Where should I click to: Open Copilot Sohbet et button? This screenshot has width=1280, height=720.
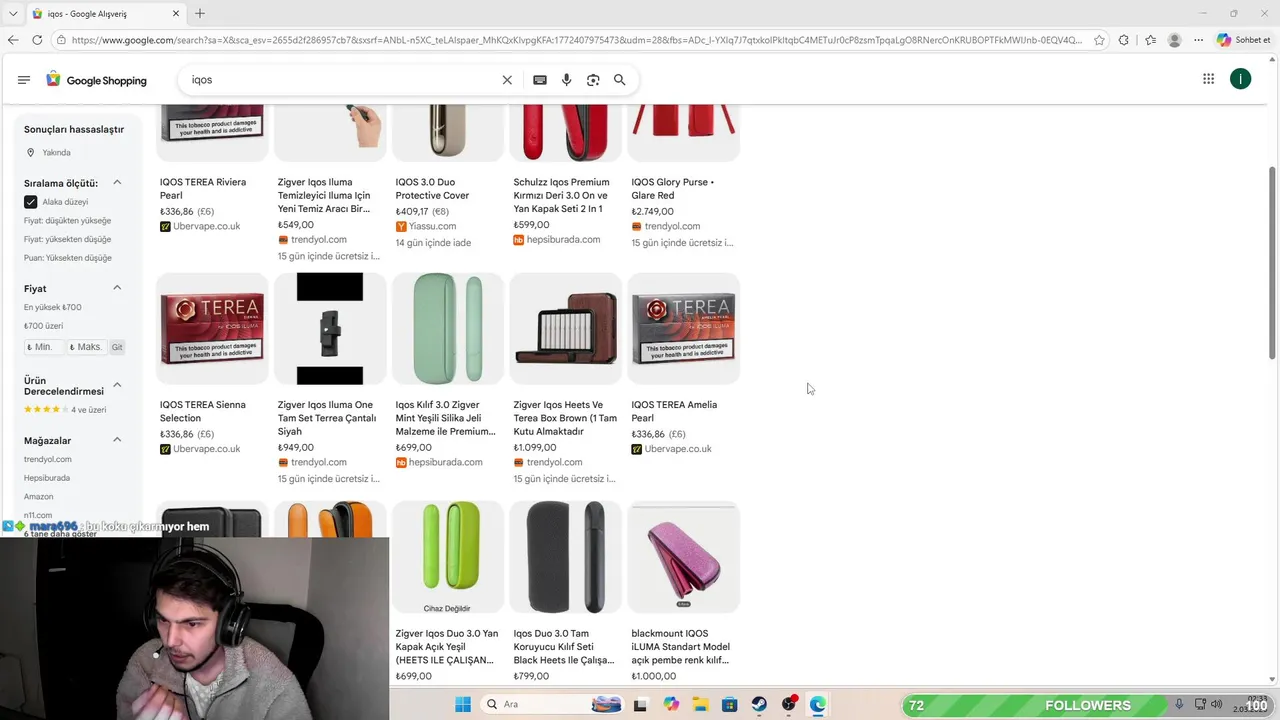(x=1244, y=40)
